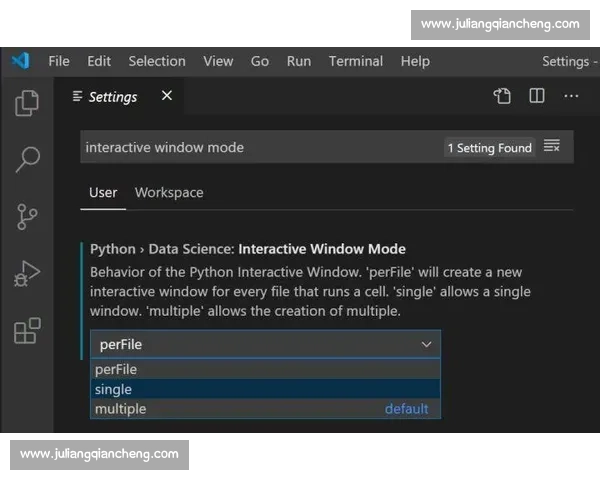This screenshot has height=480, width=600.
Task: Open the Selection menu
Action: point(157,61)
